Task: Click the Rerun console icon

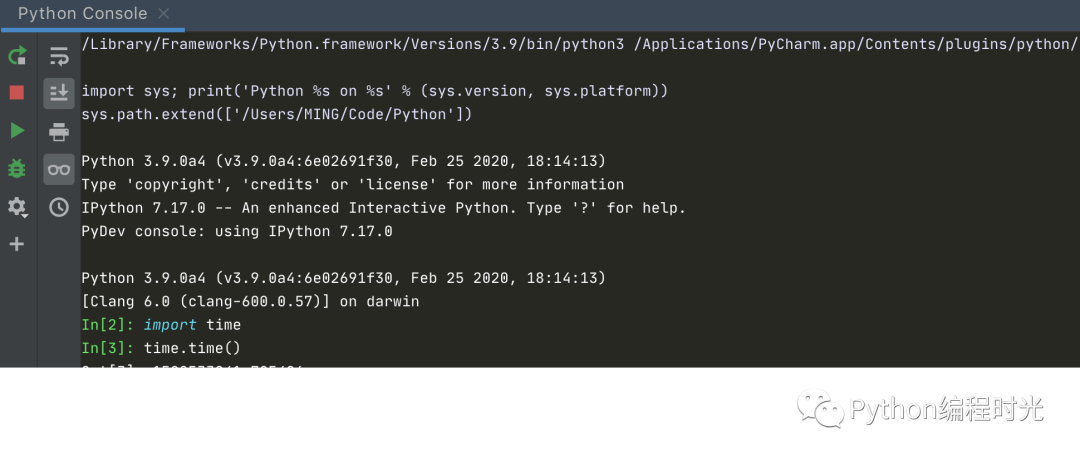Action: [x=17, y=56]
